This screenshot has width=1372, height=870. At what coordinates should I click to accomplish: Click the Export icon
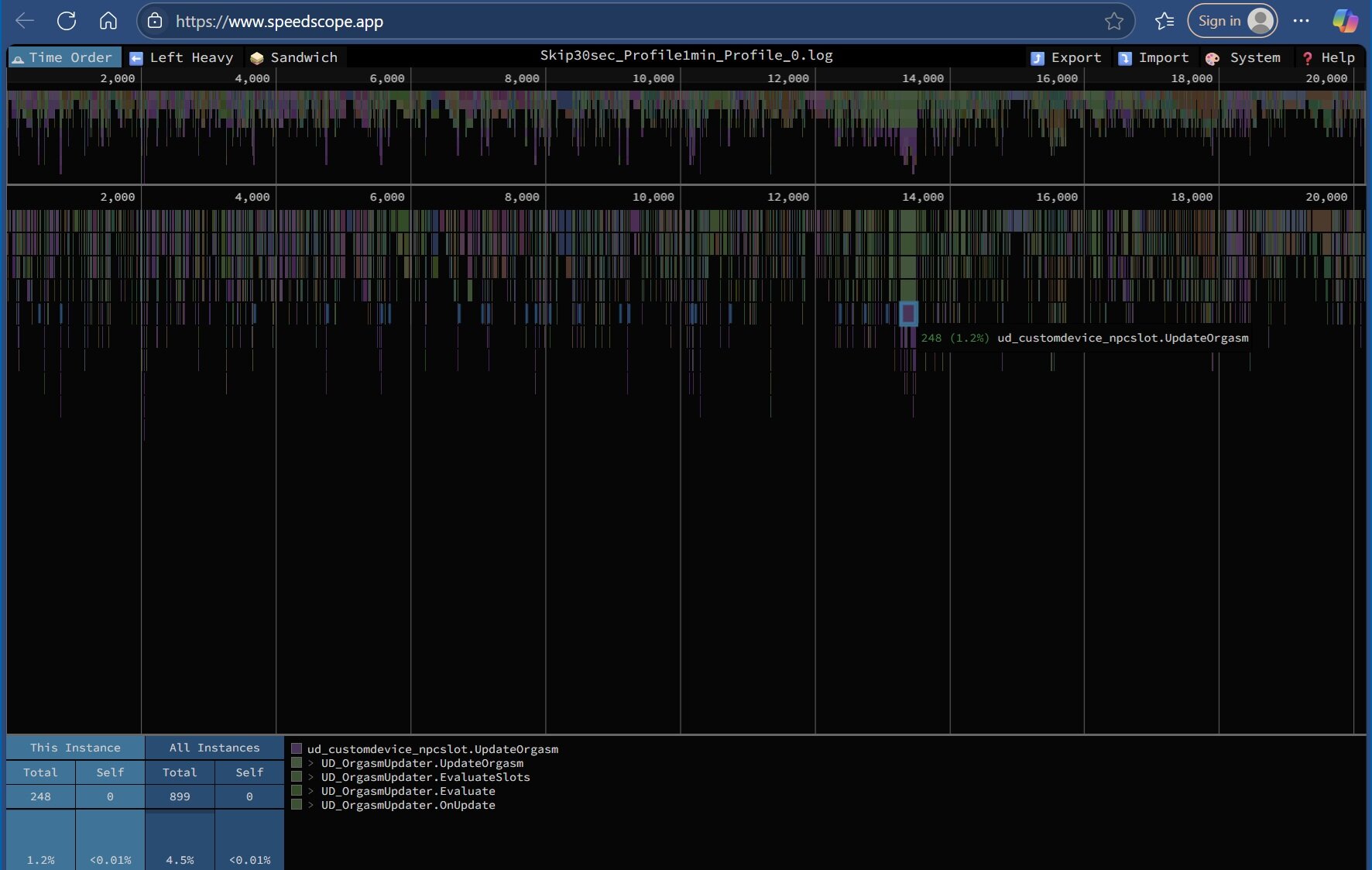tap(1038, 57)
